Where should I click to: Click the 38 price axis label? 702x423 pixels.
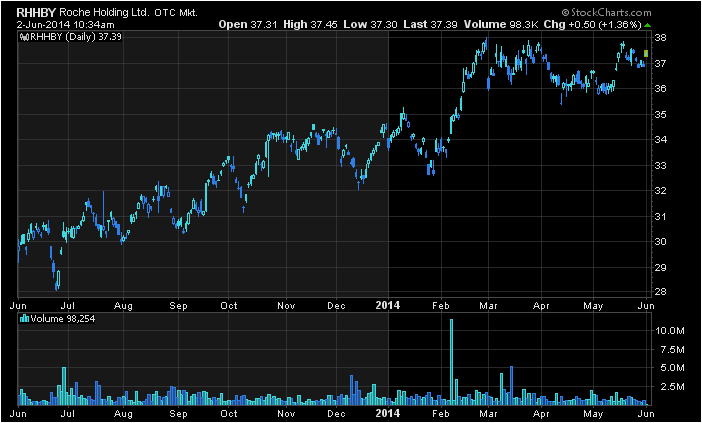pyautogui.click(x=661, y=38)
